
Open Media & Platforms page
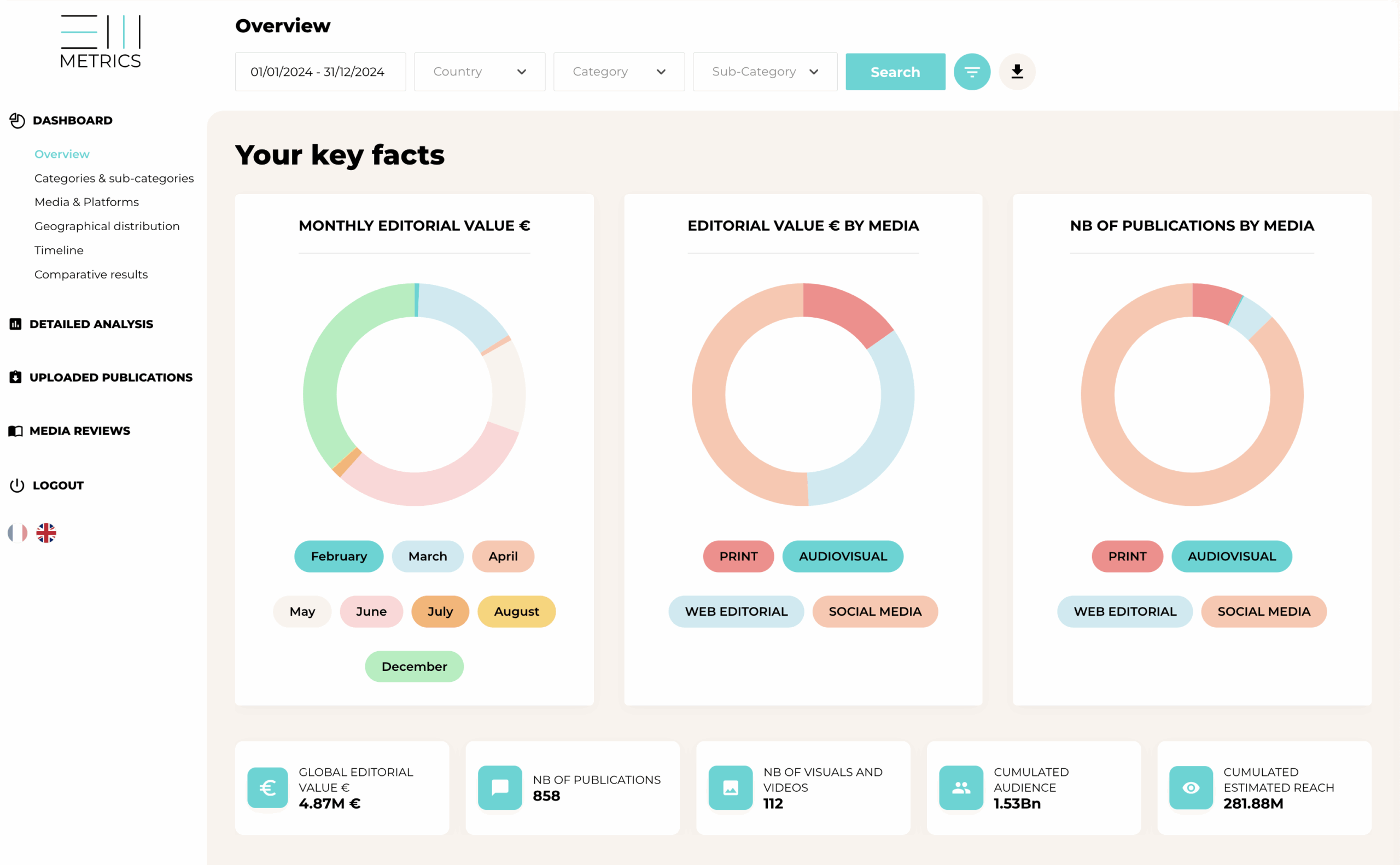click(86, 202)
